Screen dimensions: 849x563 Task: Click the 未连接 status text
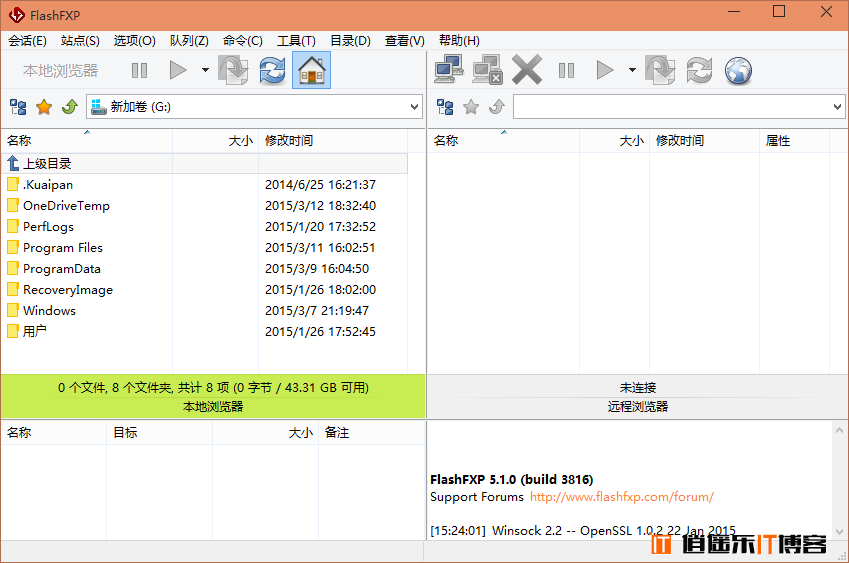(x=638, y=388)
